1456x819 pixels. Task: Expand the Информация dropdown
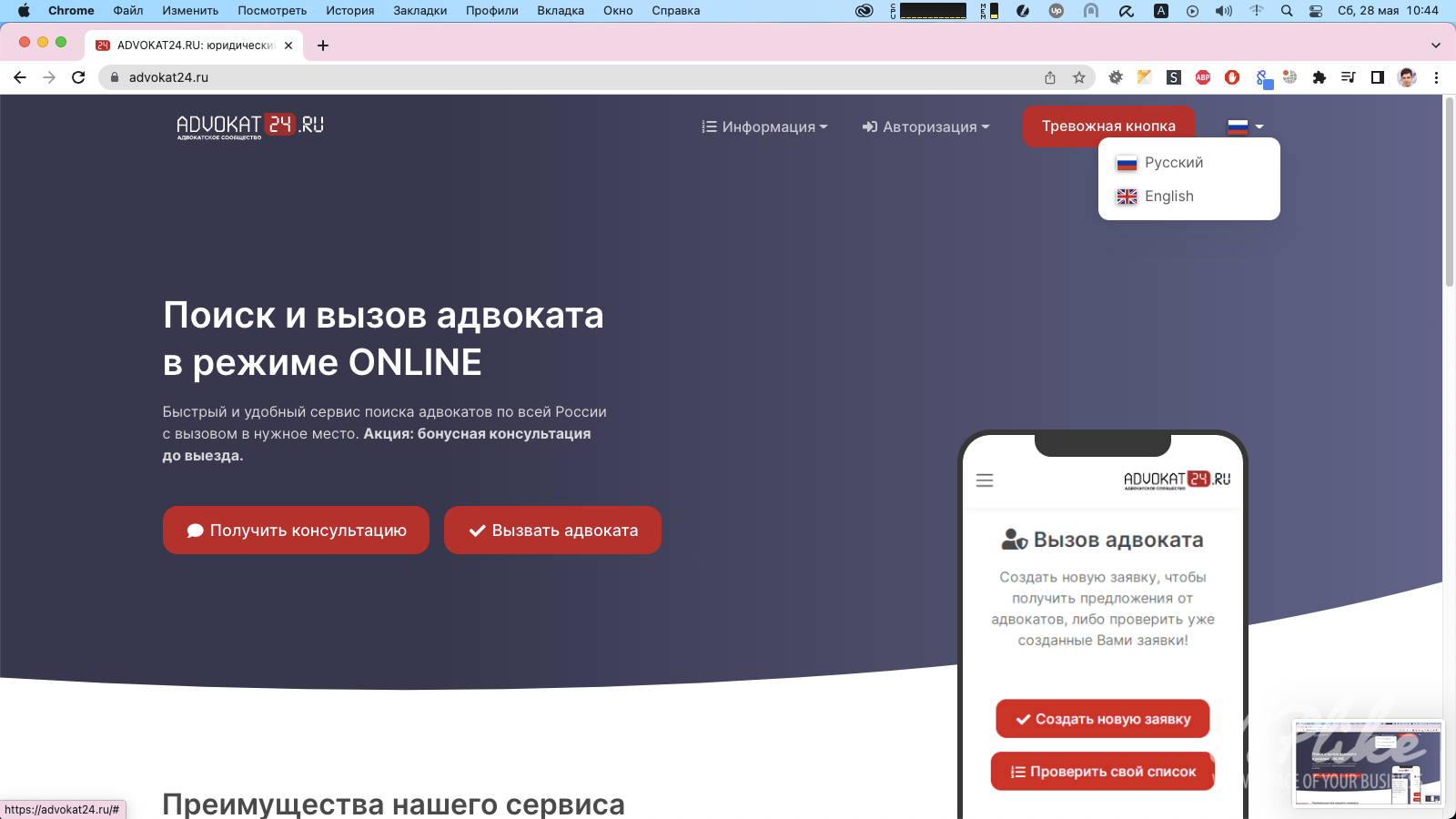(764, 126)
